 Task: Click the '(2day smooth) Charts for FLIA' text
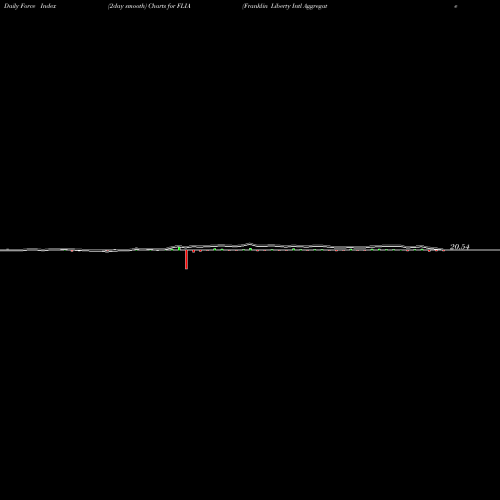click(x=149, y=6)
